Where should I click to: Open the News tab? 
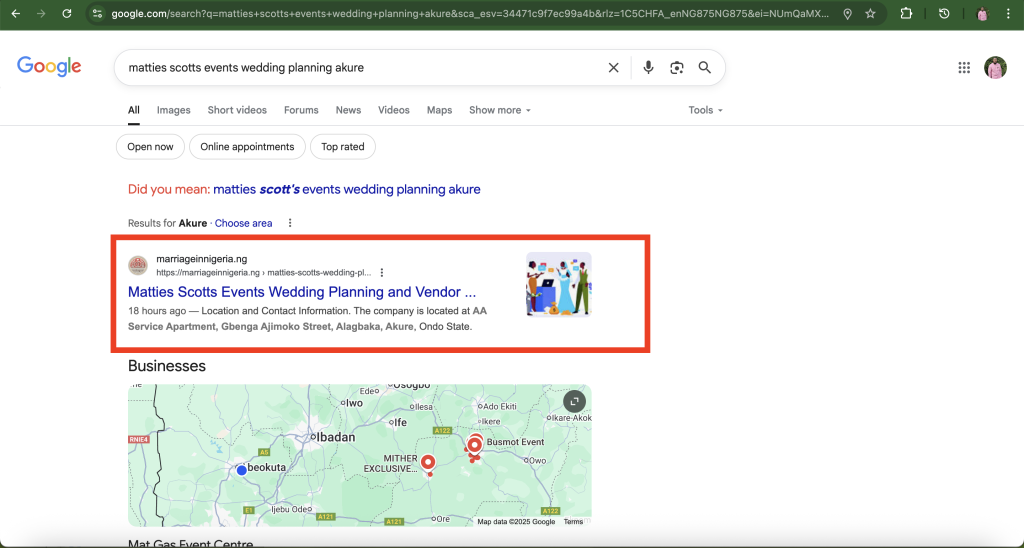348,110
